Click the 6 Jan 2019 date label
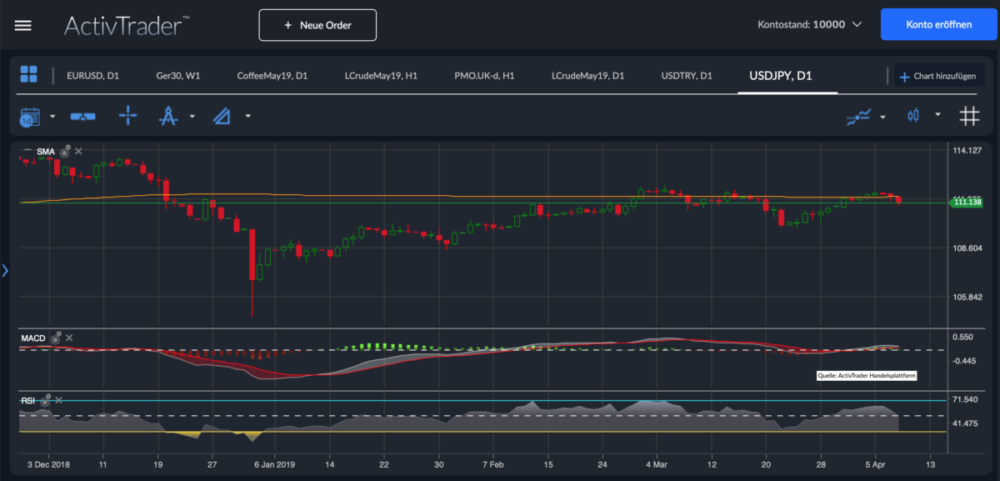Viewport: 1000px width, 481px height. (275, 465)
